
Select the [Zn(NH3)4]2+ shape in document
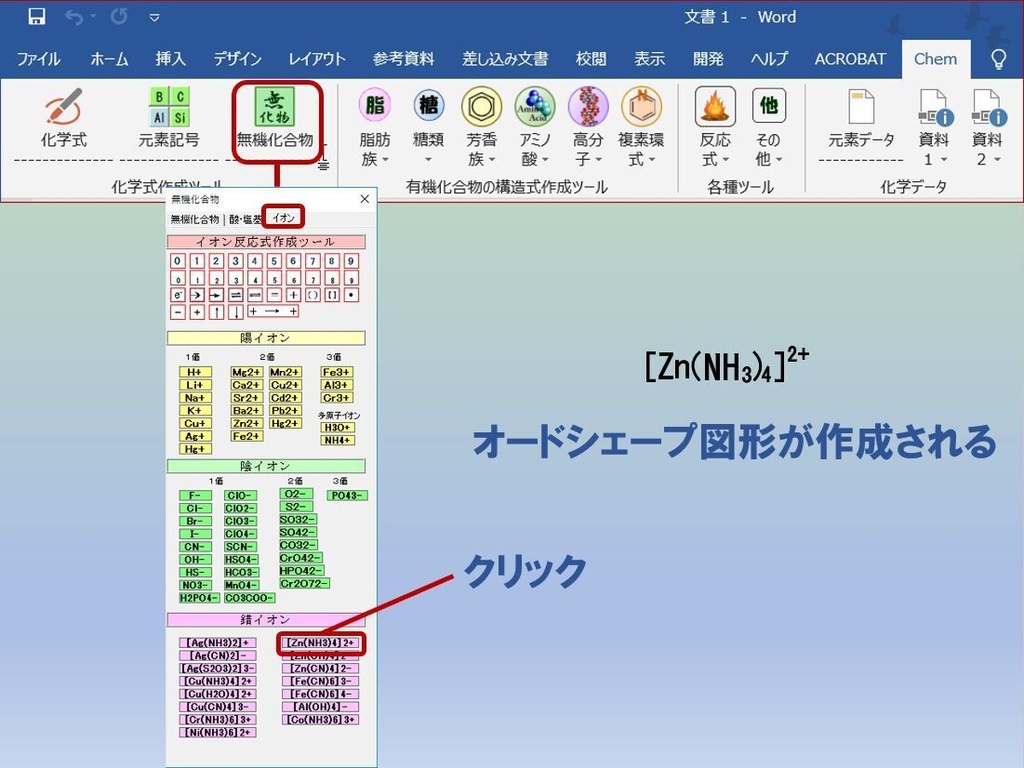(727, 364)
